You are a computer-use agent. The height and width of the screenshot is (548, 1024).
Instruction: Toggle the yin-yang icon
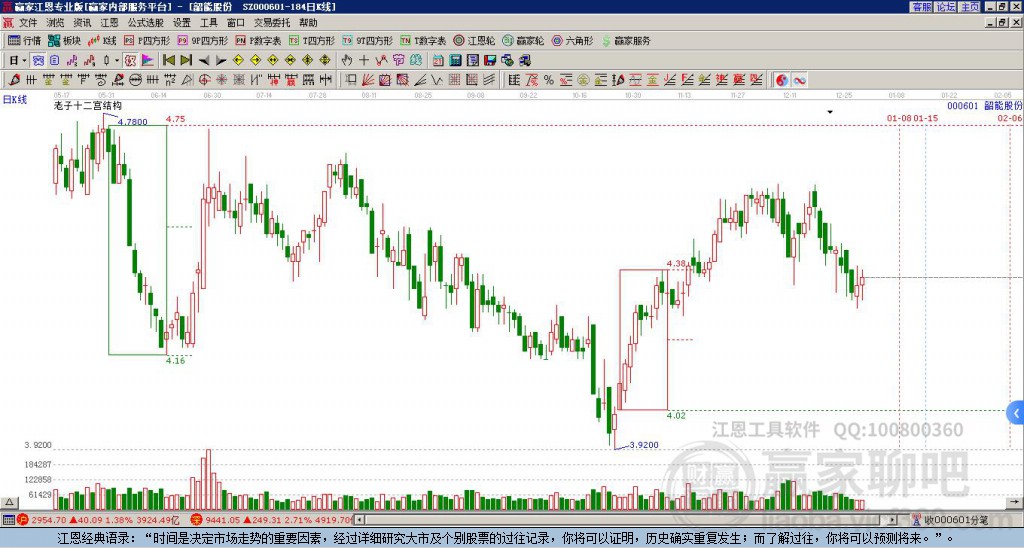pyautogui.click(x=782, y=80)
